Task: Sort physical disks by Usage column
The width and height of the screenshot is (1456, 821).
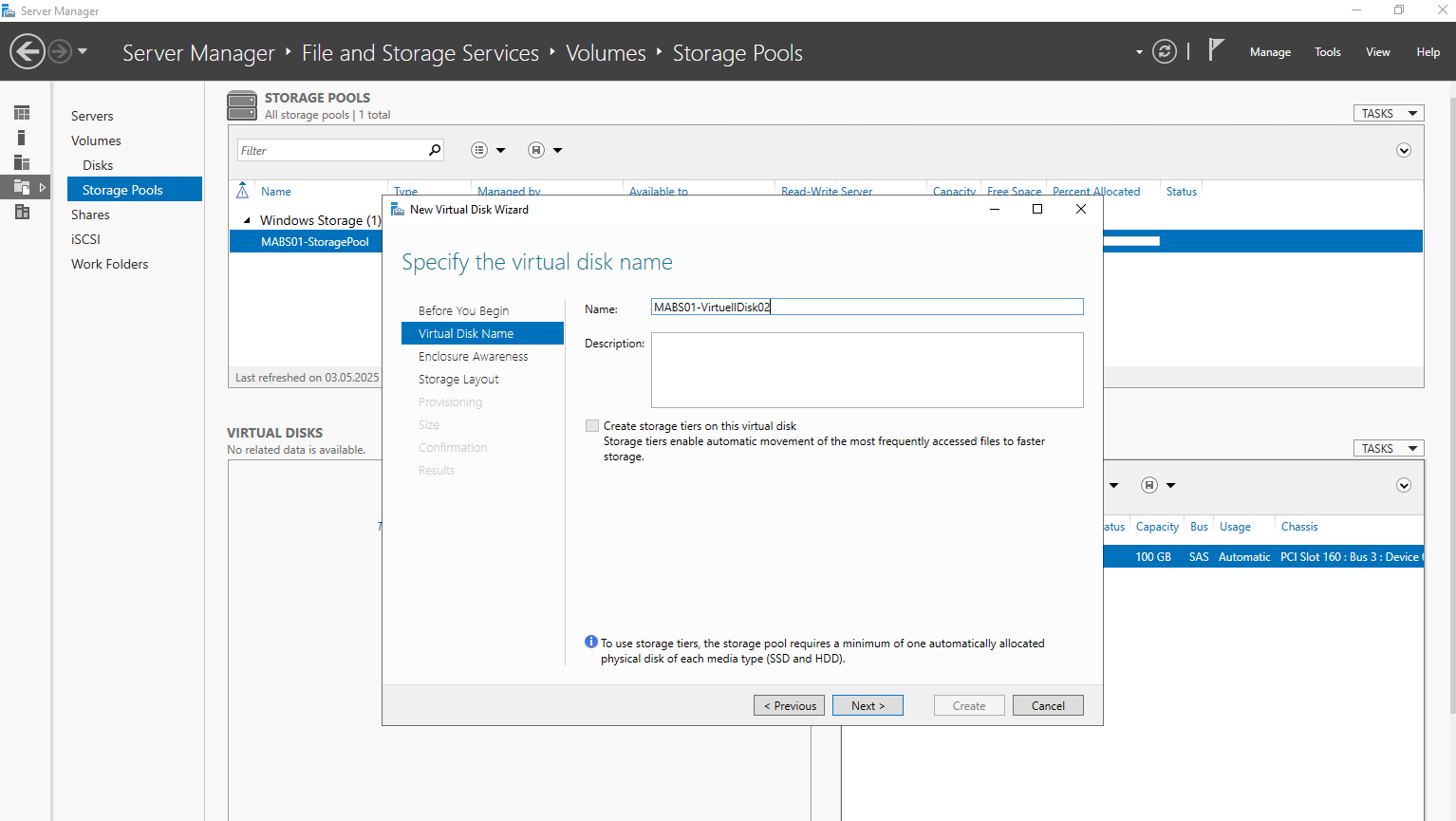Action: click(1235, 527)
